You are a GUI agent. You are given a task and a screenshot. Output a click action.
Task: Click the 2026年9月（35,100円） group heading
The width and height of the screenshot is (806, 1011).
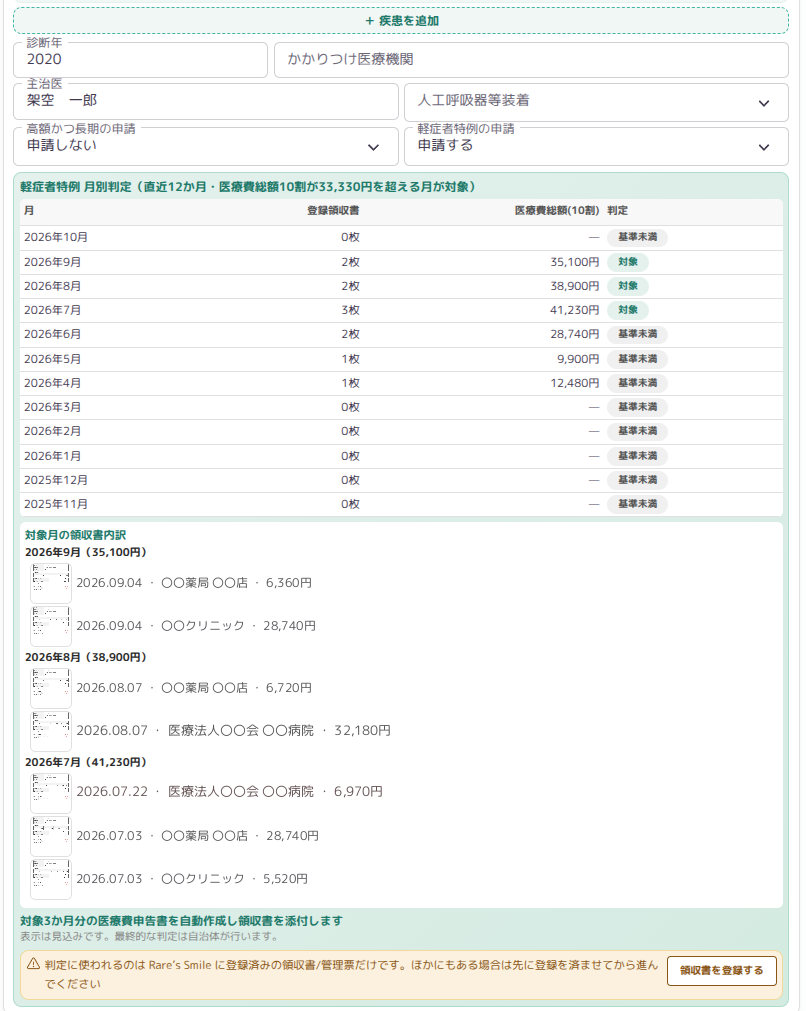(x=86, y=553)
